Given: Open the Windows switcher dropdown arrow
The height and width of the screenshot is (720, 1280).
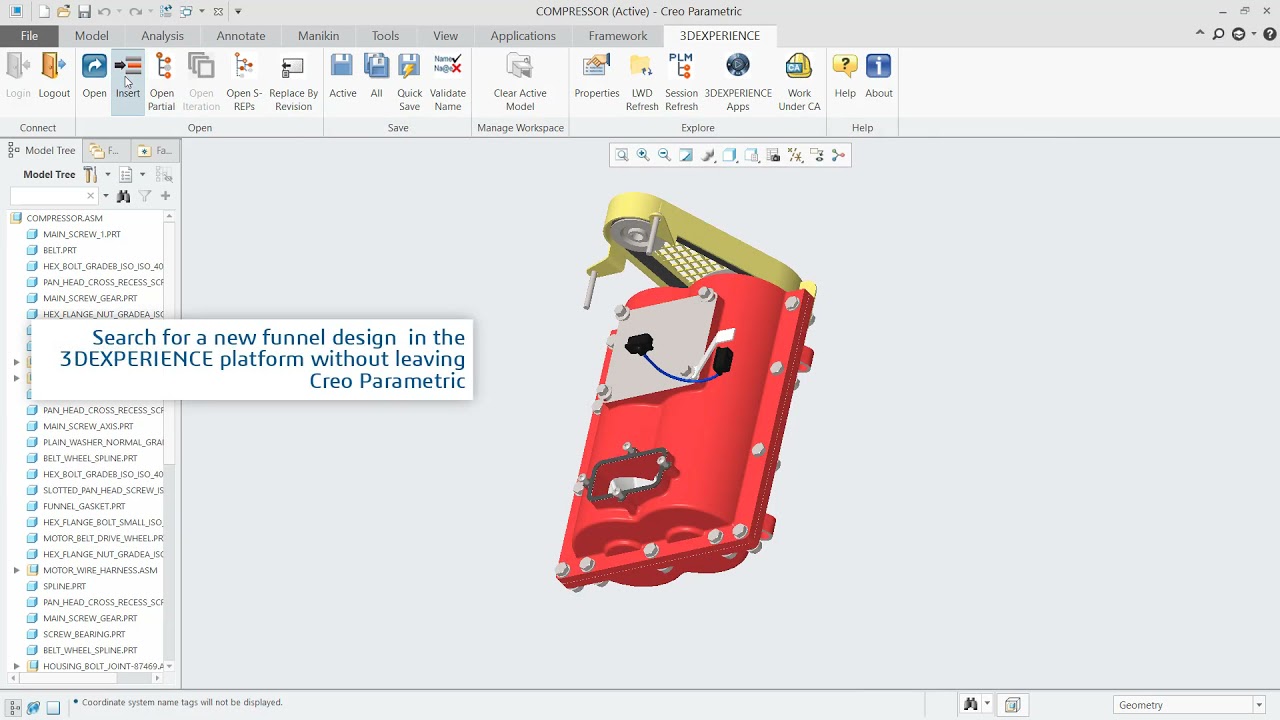Looking at the screenshot, I should tap(202, 12).
